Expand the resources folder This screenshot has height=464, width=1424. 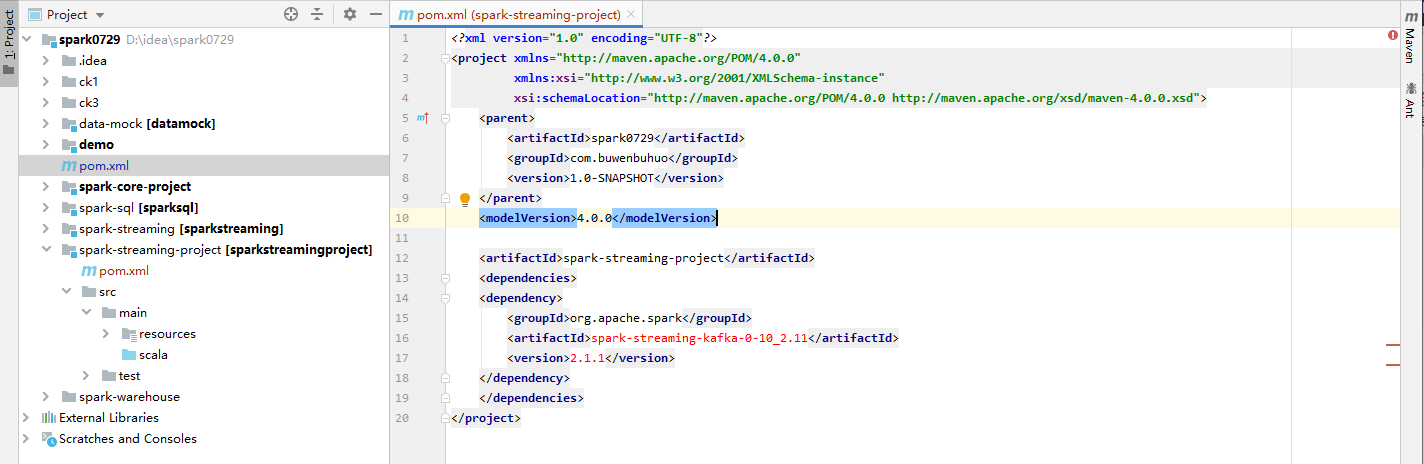(x=106, y=333)
